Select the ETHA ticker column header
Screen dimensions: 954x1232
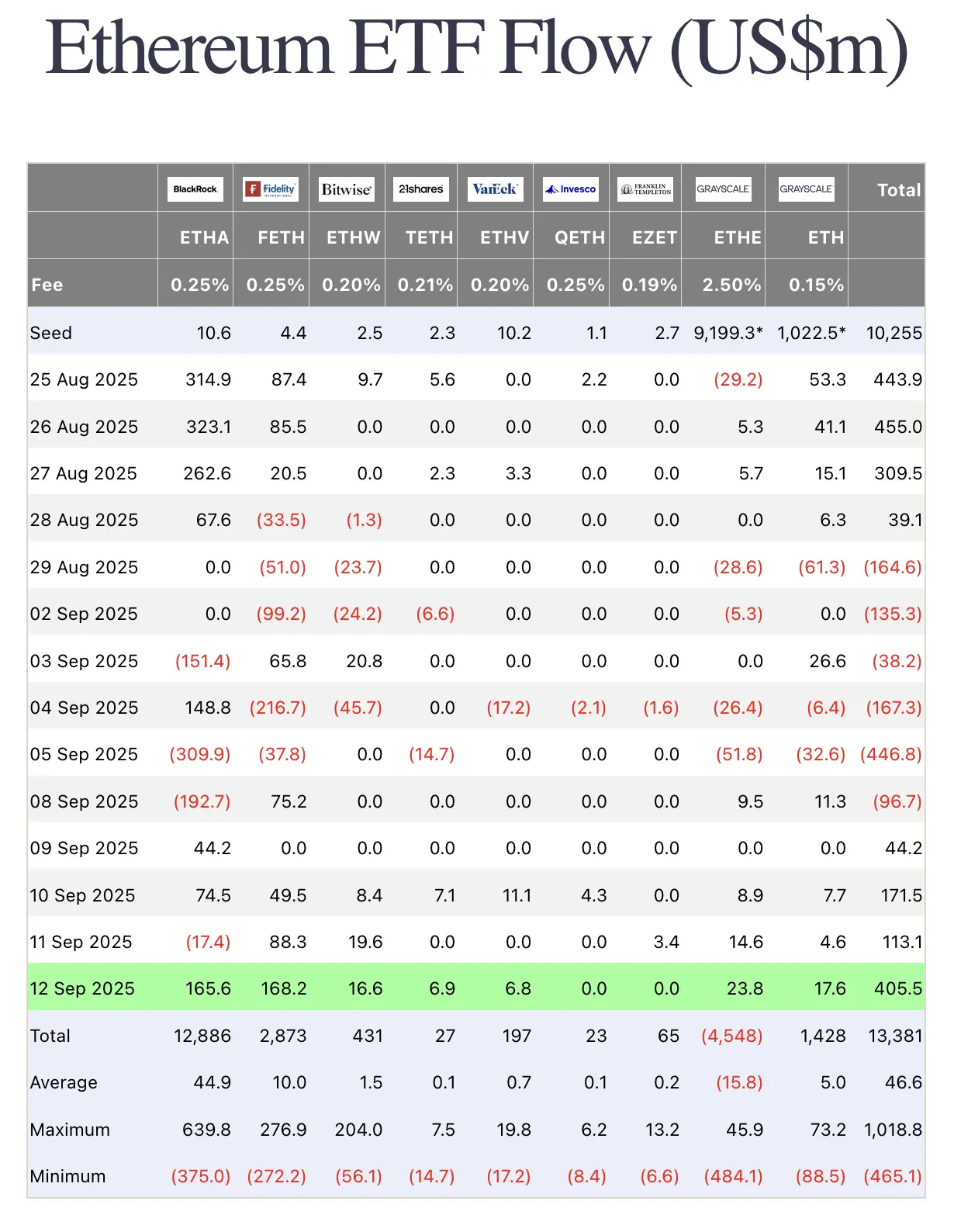(x=204, y=237)
